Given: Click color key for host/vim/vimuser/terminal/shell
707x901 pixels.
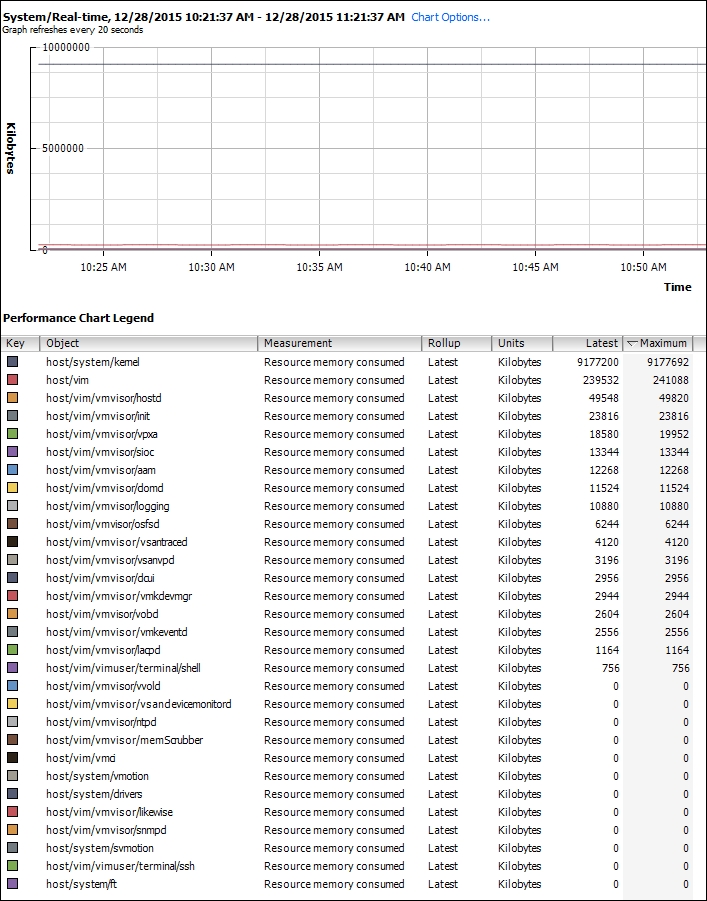Looking at the screenshot, I should pyautogui.click(x=12, y=668).
